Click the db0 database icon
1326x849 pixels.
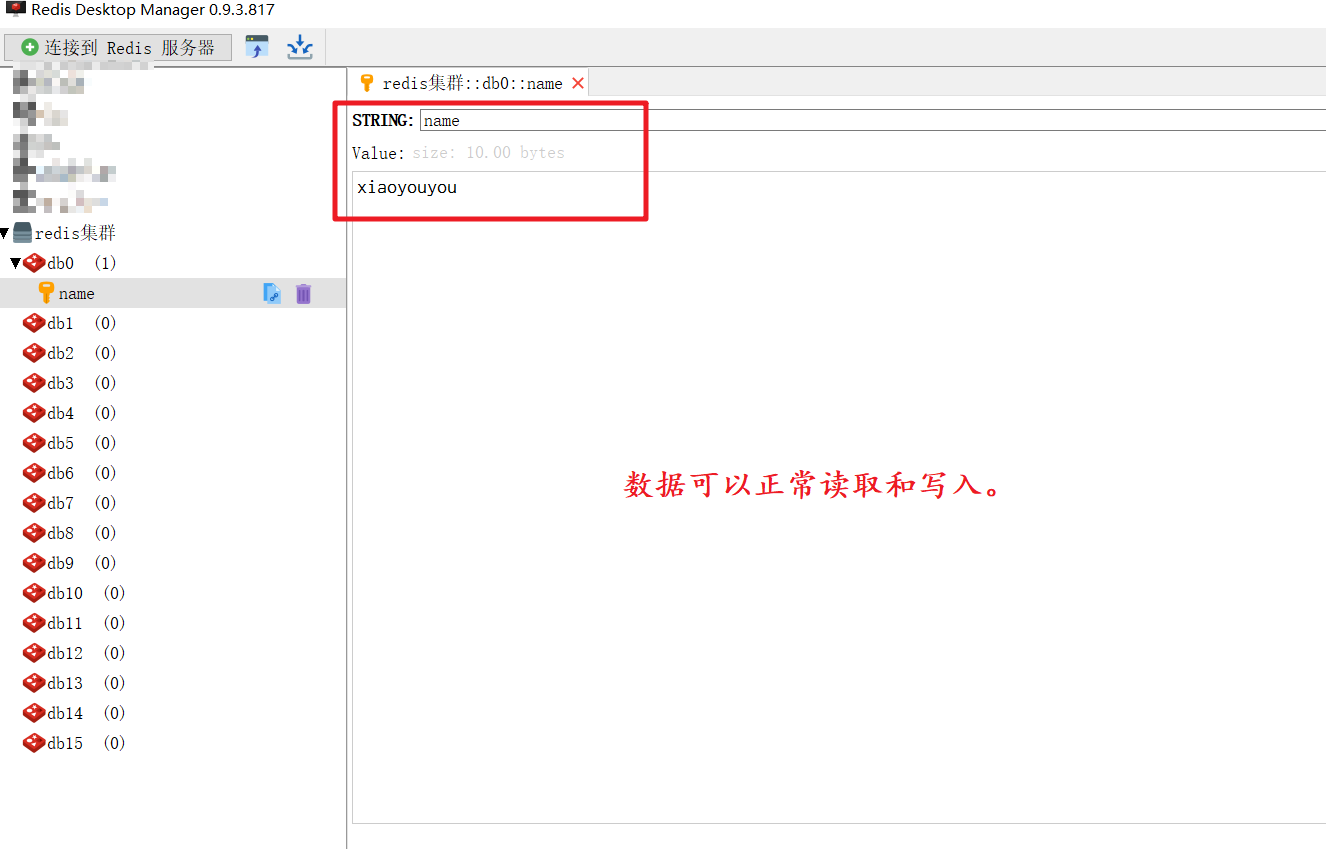point(34,263)
